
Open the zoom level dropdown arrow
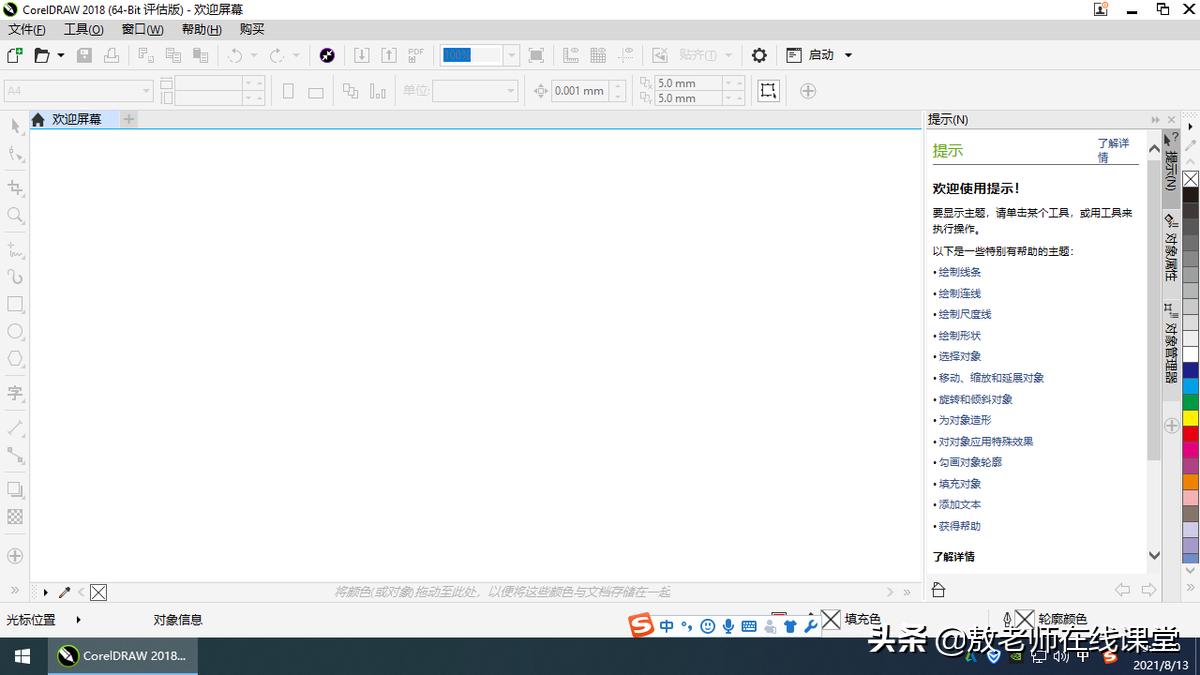tap(511, 55)
